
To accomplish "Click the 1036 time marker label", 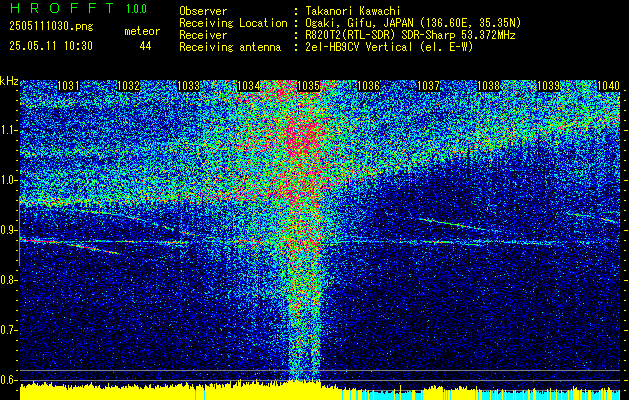I will 368,85.
